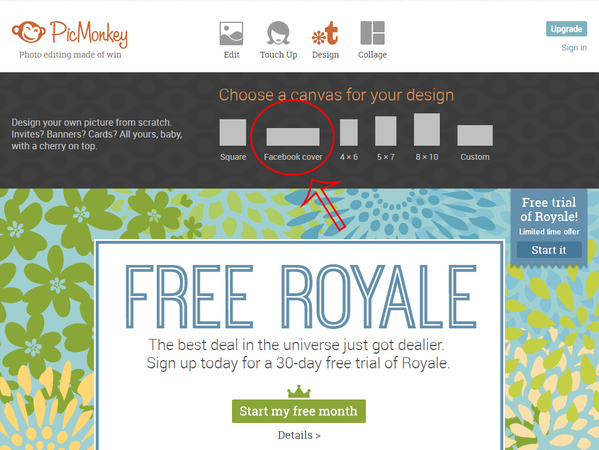Image resolution: width=599 pixels, height=450 pixels.
Task: Click Start my free month button
Action: (x=298, y=411)
